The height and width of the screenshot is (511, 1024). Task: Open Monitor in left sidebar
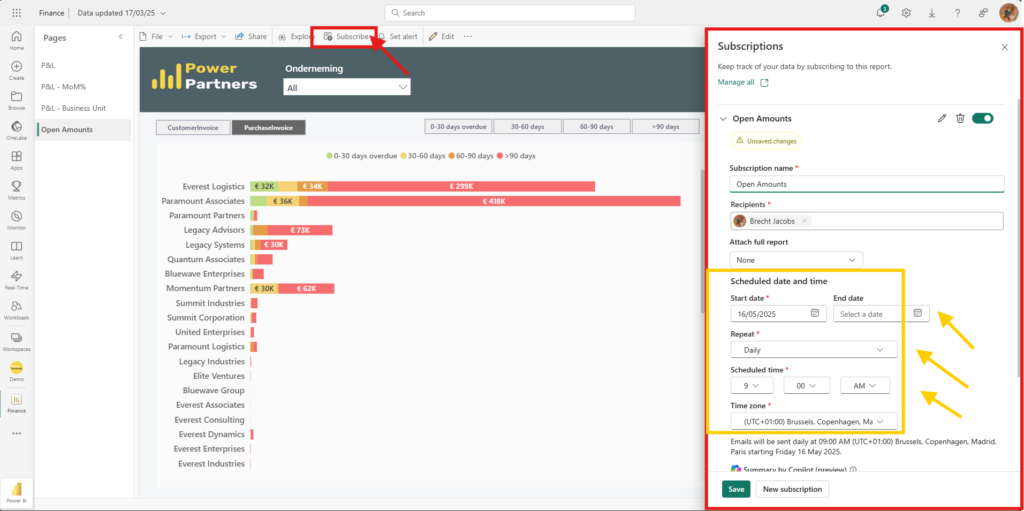pos(16,220)
